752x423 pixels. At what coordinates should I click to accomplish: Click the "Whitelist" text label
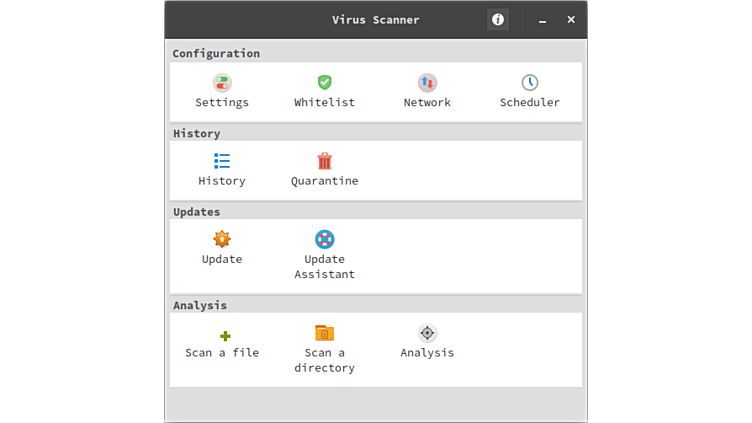point(324,103)
